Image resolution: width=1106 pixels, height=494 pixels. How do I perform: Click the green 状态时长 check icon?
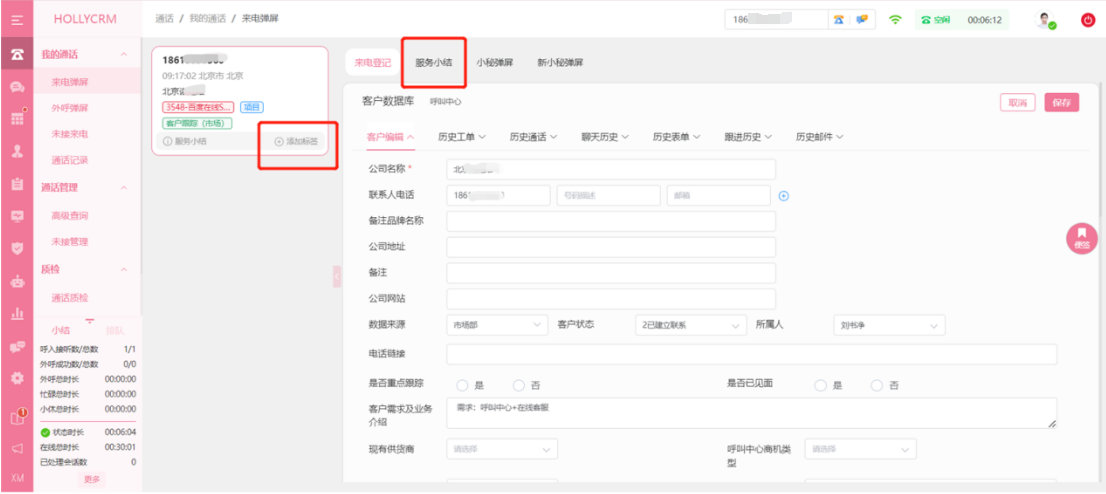[45, 432]
